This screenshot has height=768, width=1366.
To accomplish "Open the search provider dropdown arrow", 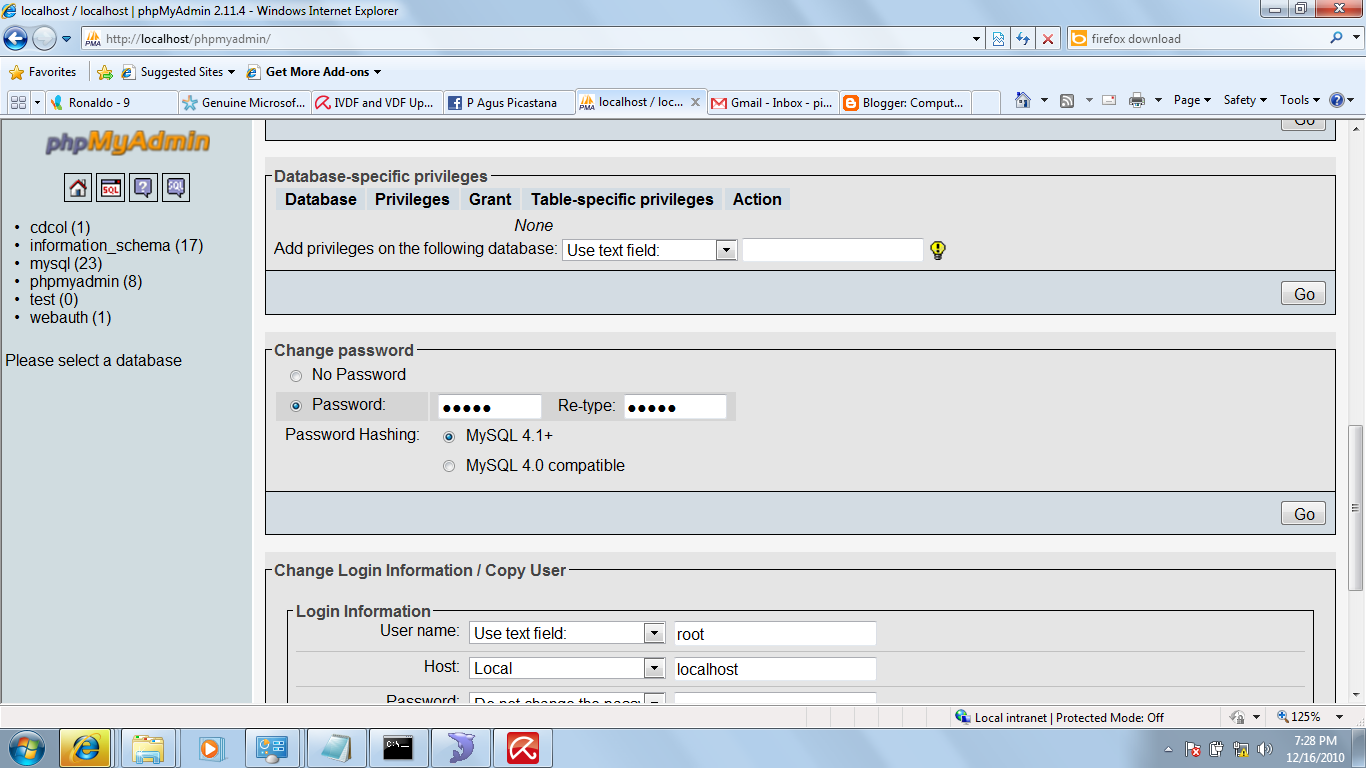I will (1356, 38).
